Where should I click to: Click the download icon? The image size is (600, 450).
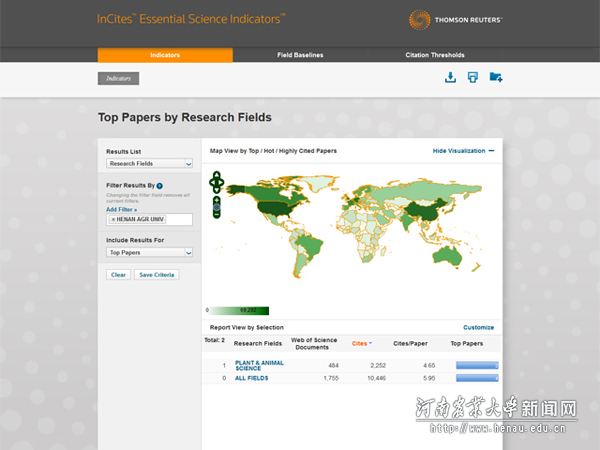pyautogui.click(x=450, y=77)
